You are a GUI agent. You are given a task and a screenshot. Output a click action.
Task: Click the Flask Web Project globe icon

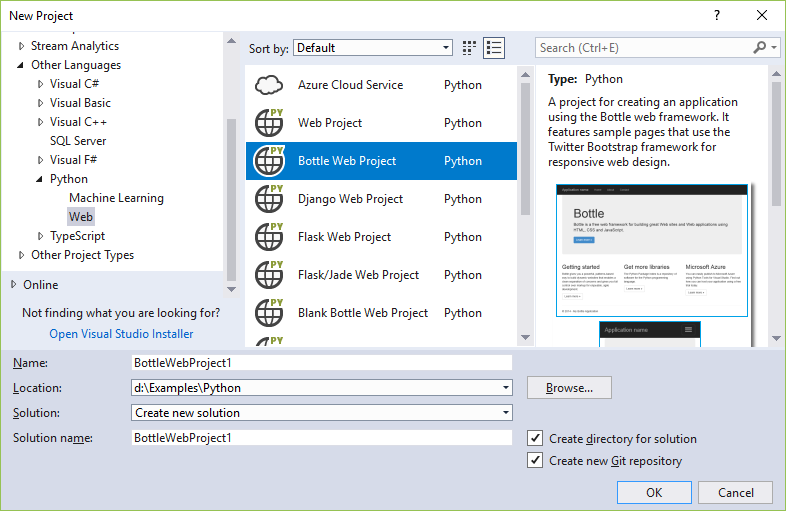269,237
